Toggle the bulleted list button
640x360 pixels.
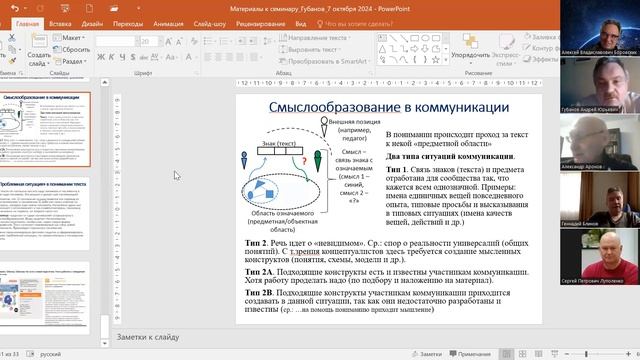point(209,41)
